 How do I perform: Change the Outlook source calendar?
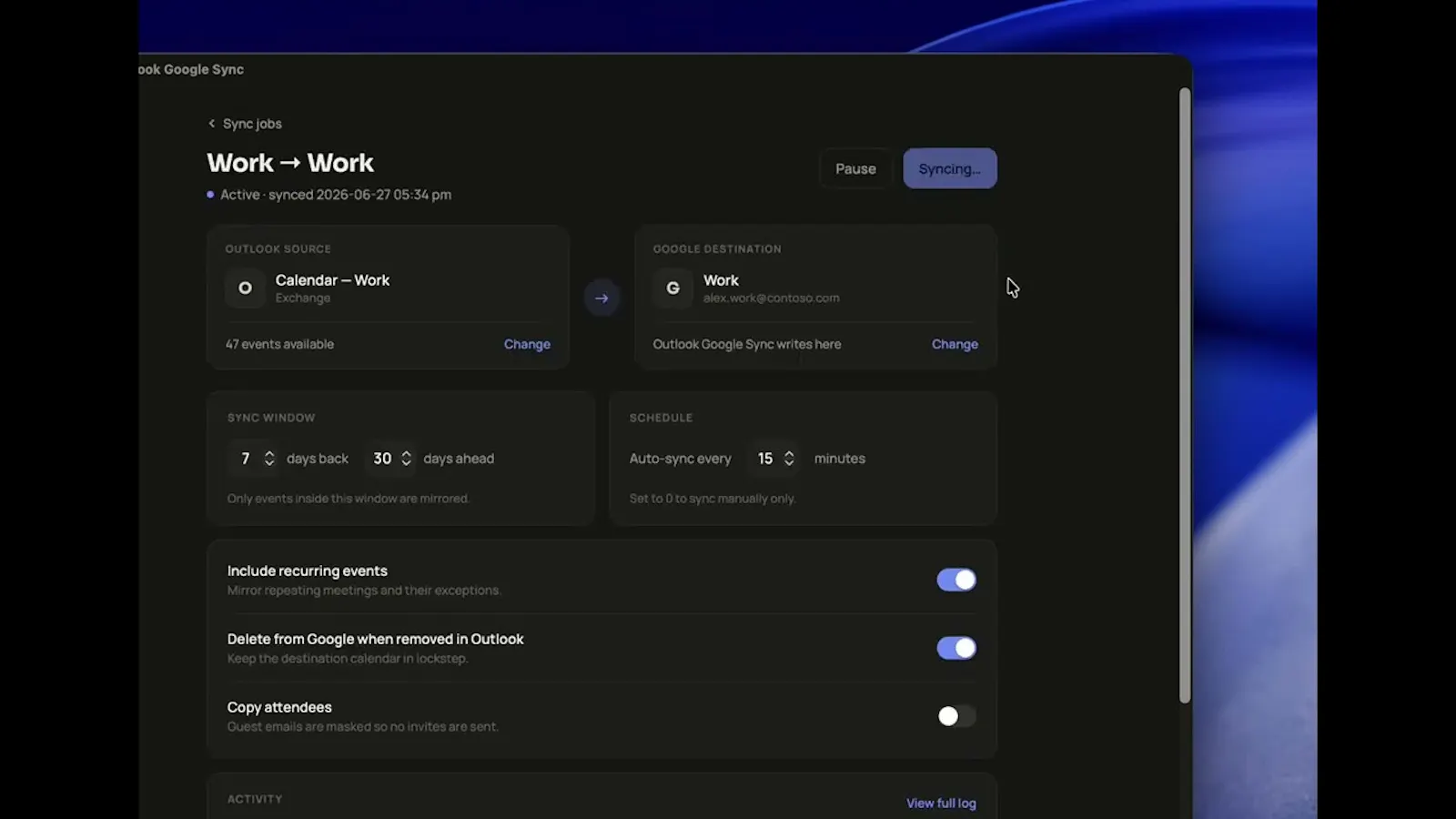pos(527,344)
